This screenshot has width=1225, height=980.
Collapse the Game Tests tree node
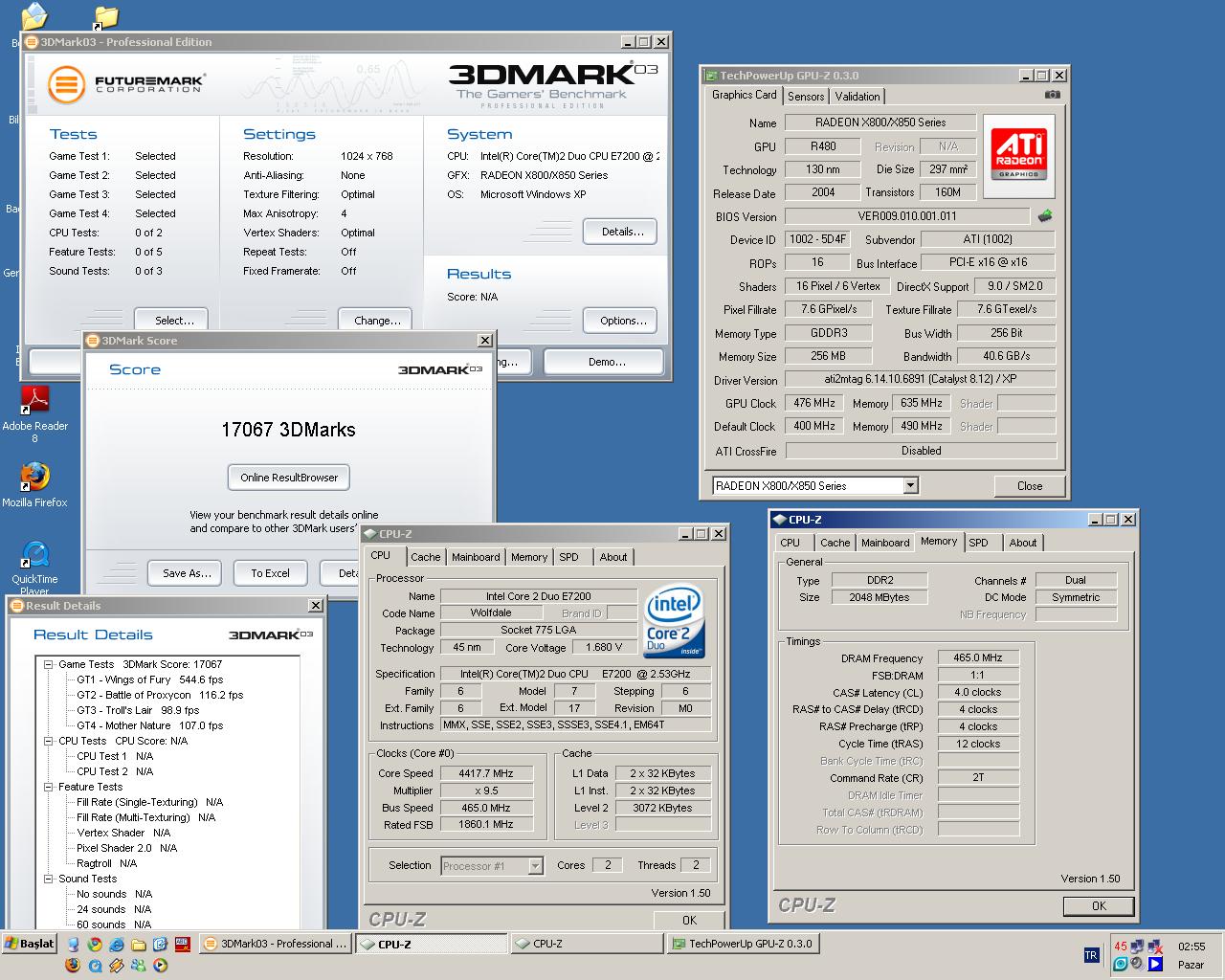point(49,664)
